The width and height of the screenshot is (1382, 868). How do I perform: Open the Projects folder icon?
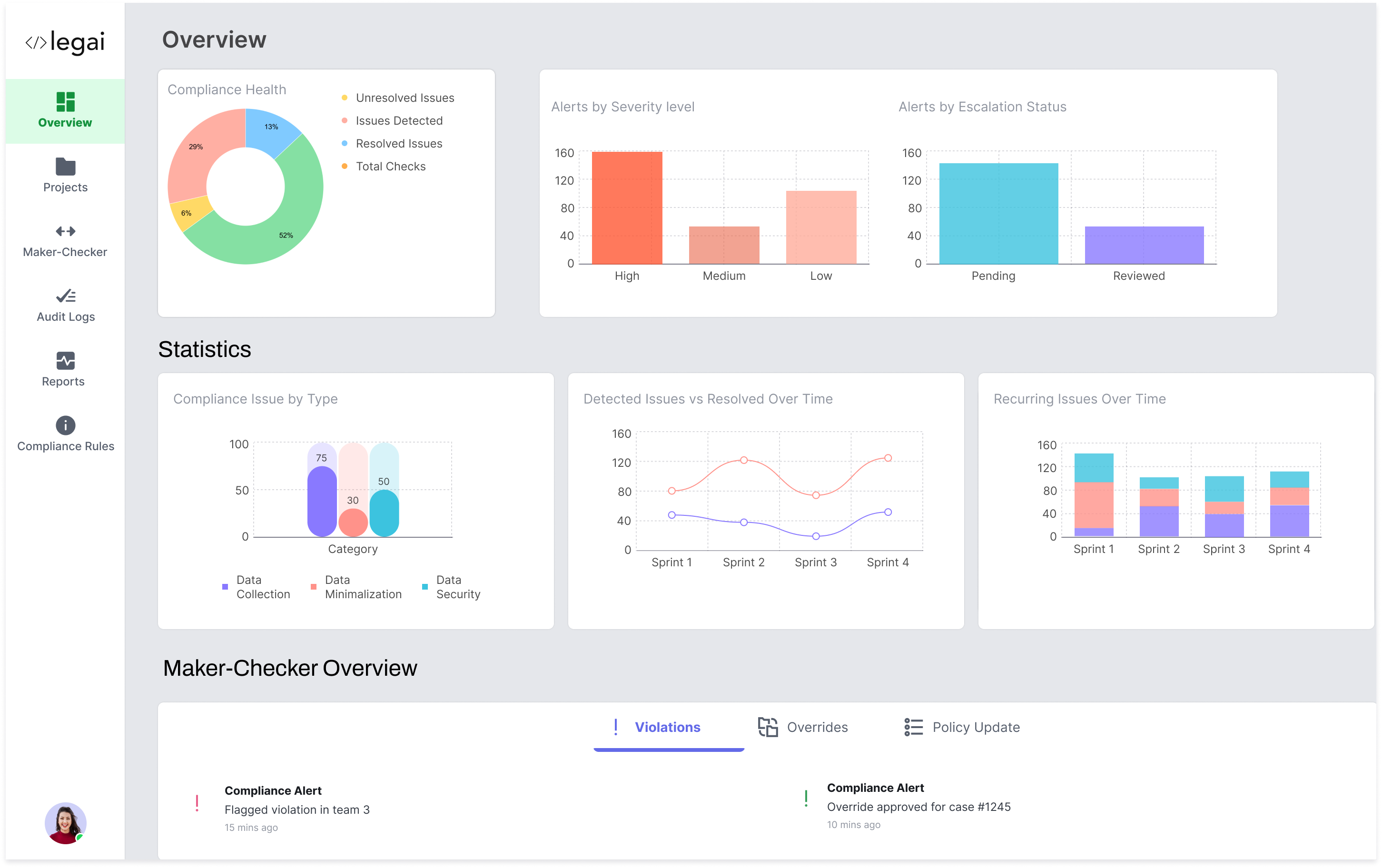coord(65,167)
